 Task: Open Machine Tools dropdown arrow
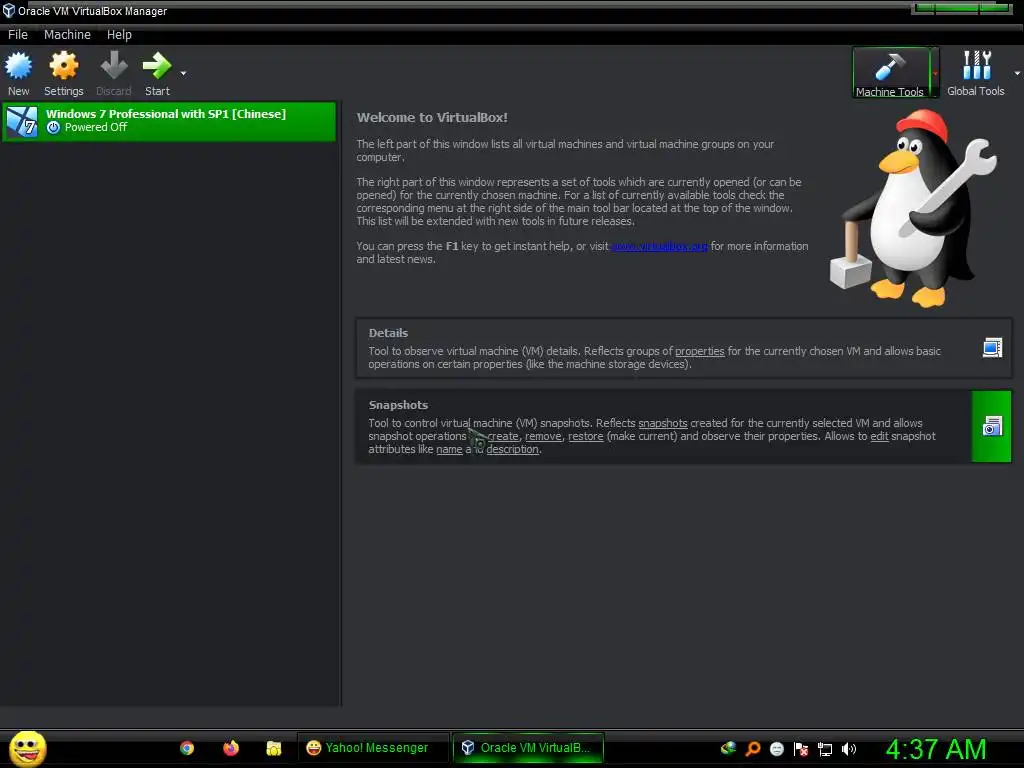coord(935,73)
